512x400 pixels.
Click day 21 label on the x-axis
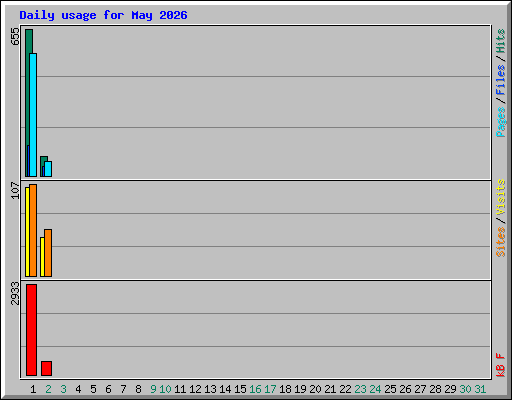pos(330,389)
